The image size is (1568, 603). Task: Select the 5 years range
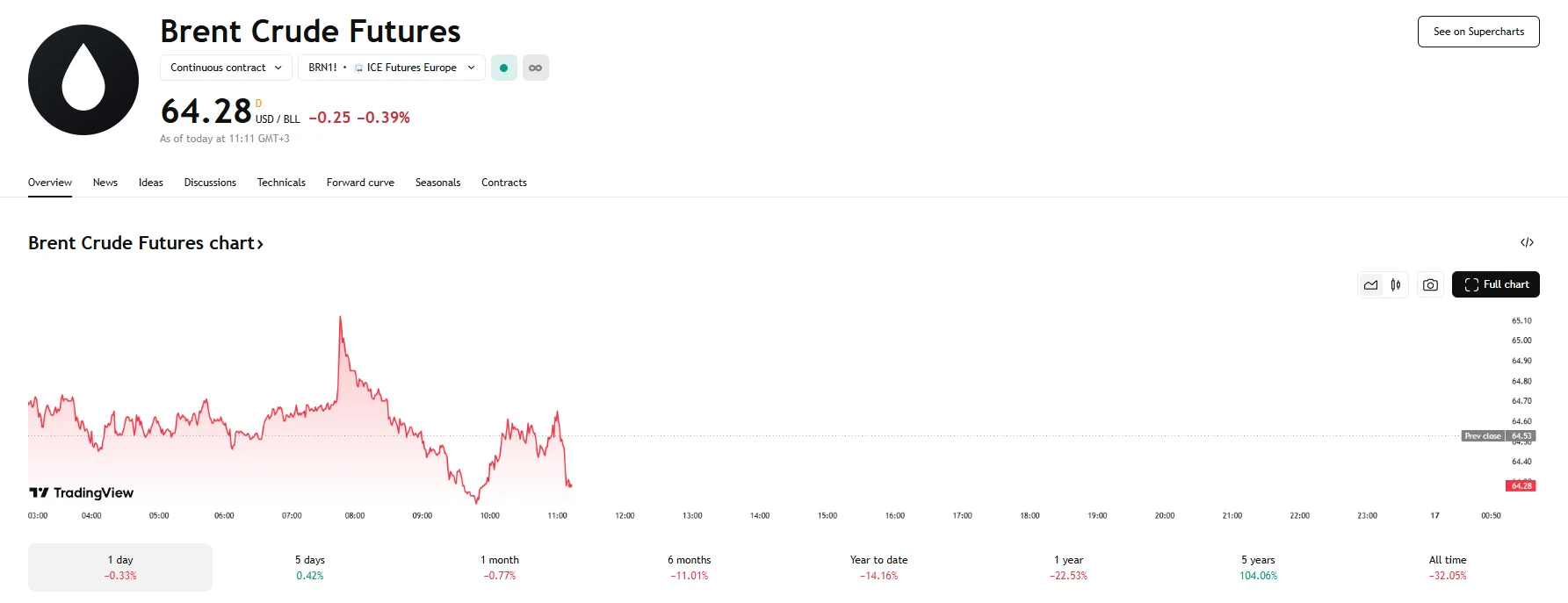pos(1259,567)
